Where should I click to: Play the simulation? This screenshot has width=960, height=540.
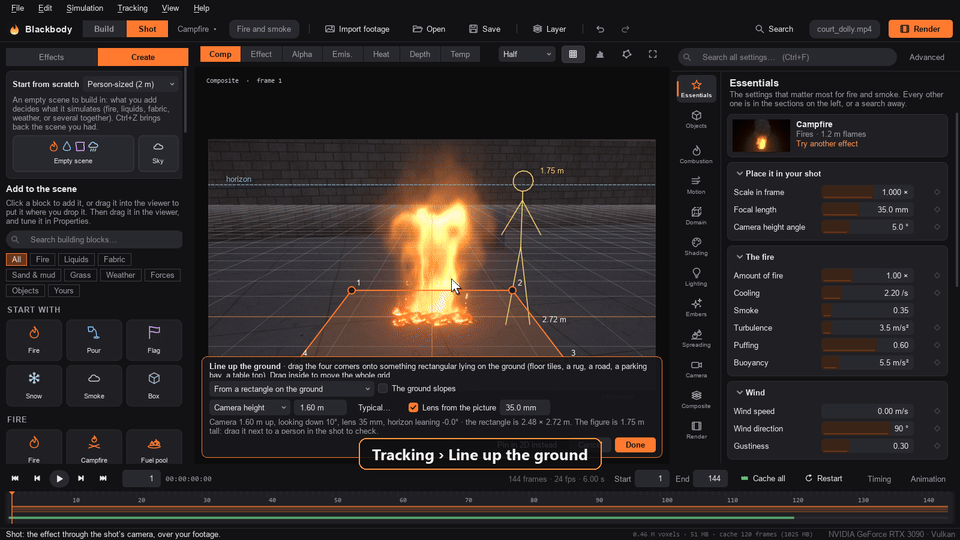pos(59,479)
